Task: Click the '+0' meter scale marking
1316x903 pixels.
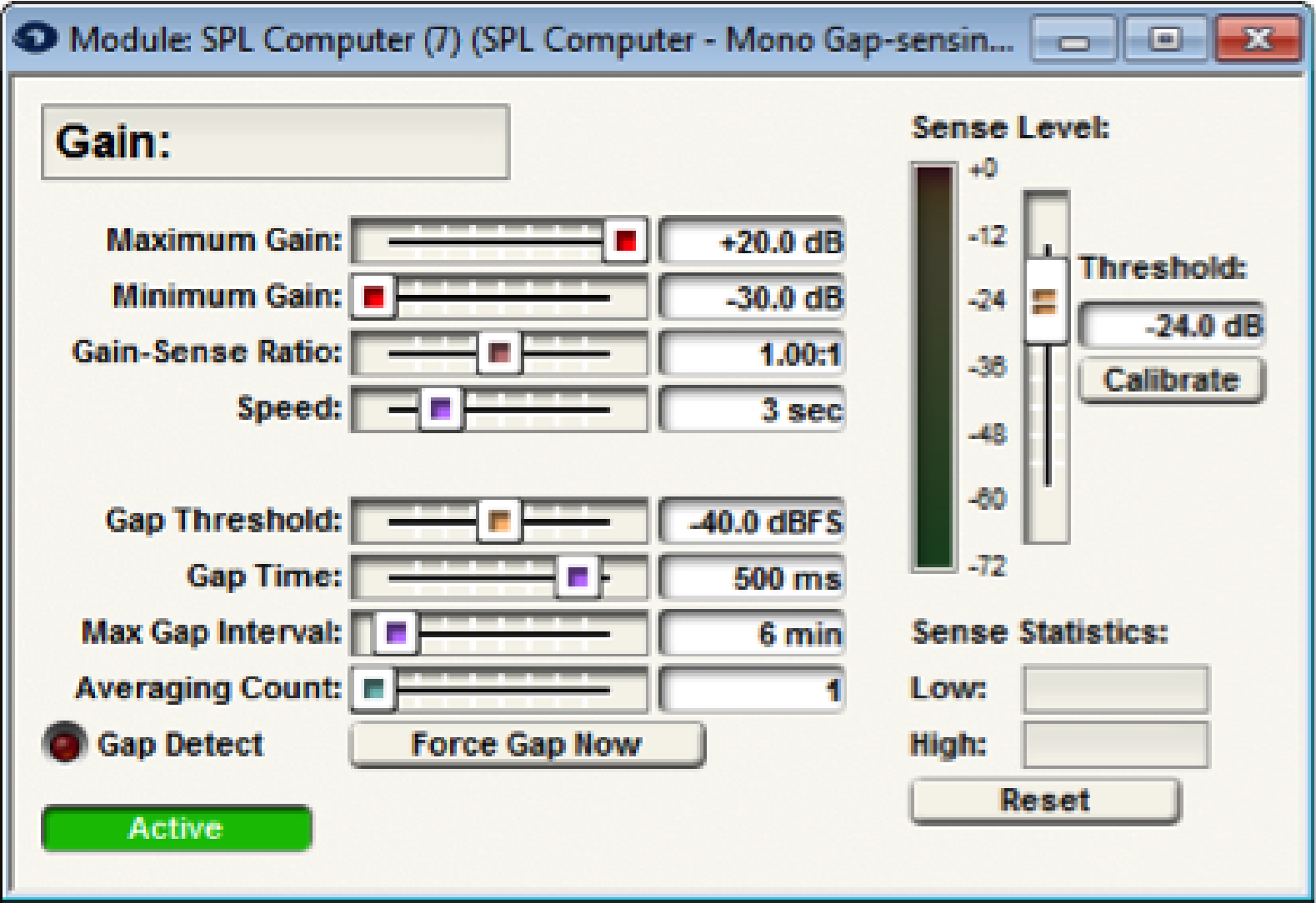Action: [983, 169]
